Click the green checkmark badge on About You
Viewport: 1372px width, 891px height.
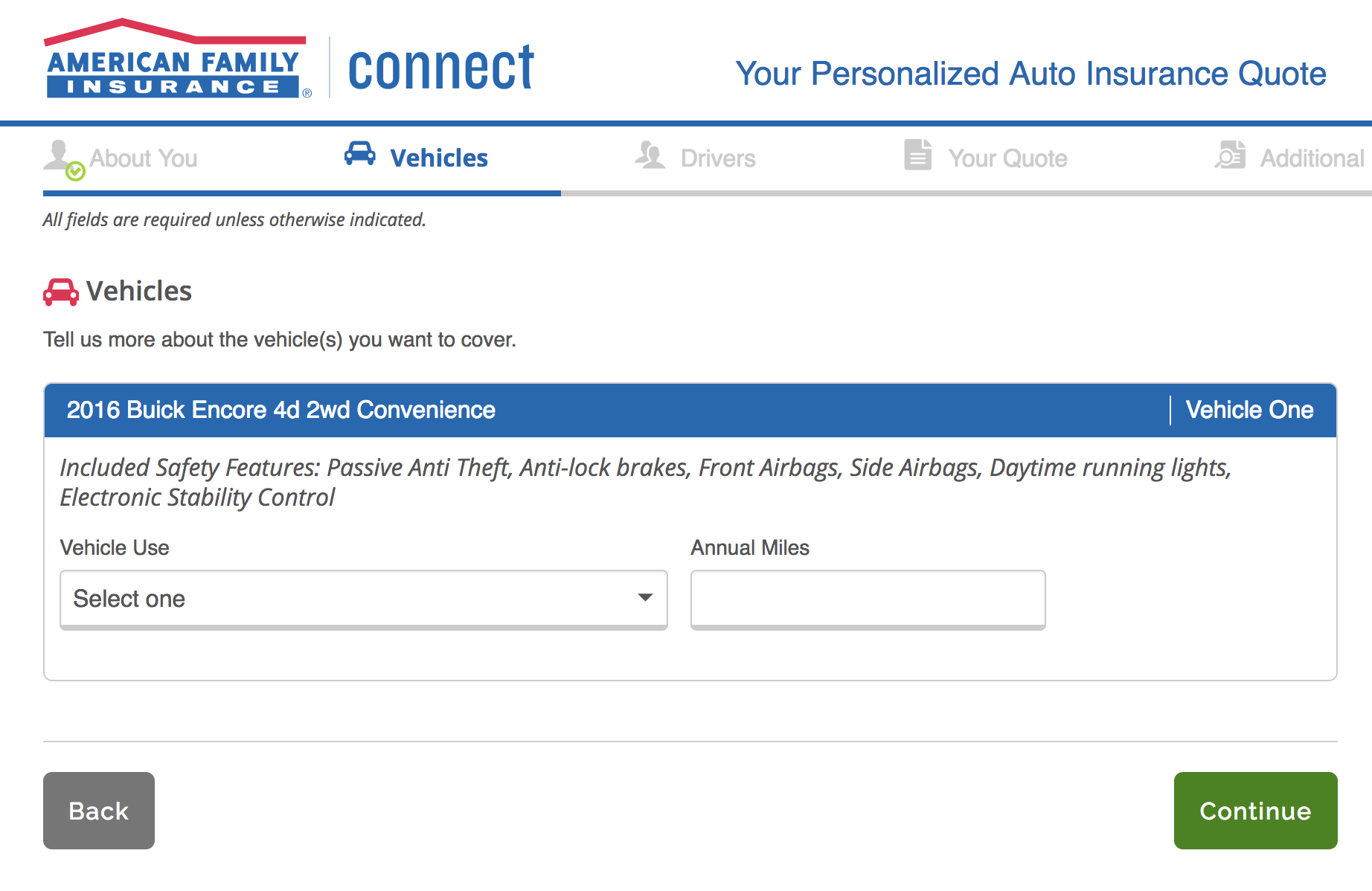pyautogui.click(x=75, y=172)
